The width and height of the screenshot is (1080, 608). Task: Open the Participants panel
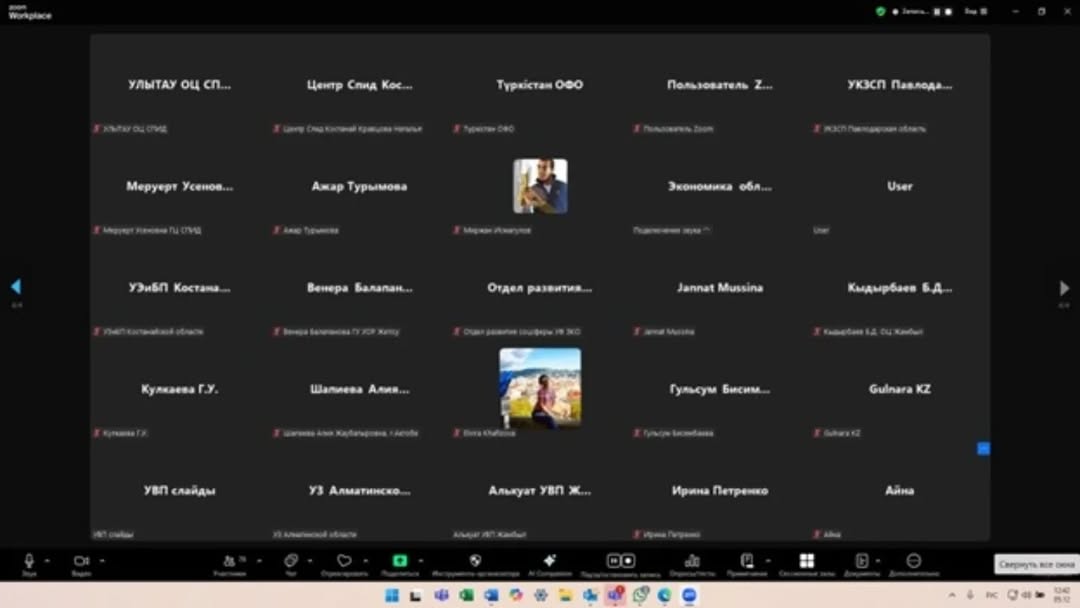tap(229, 561)
